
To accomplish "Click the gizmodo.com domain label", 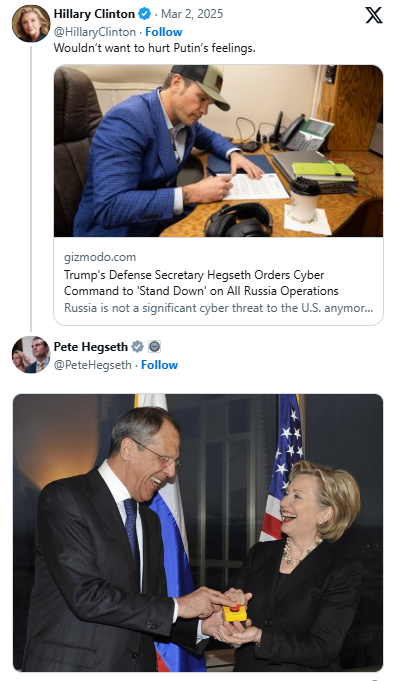I will (x=100, y=257).
